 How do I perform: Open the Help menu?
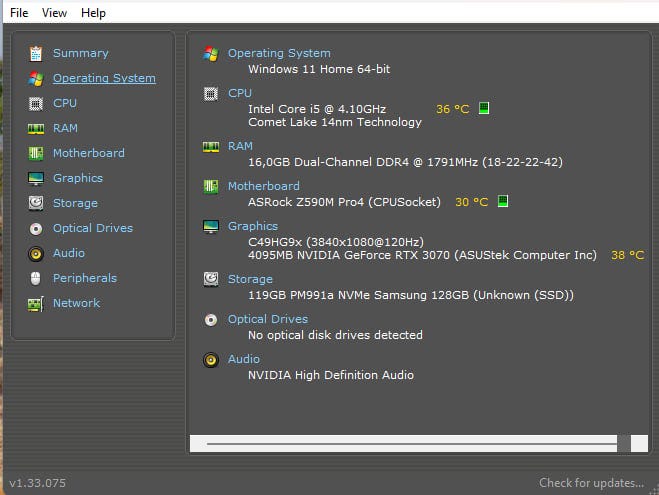[93, 13]
